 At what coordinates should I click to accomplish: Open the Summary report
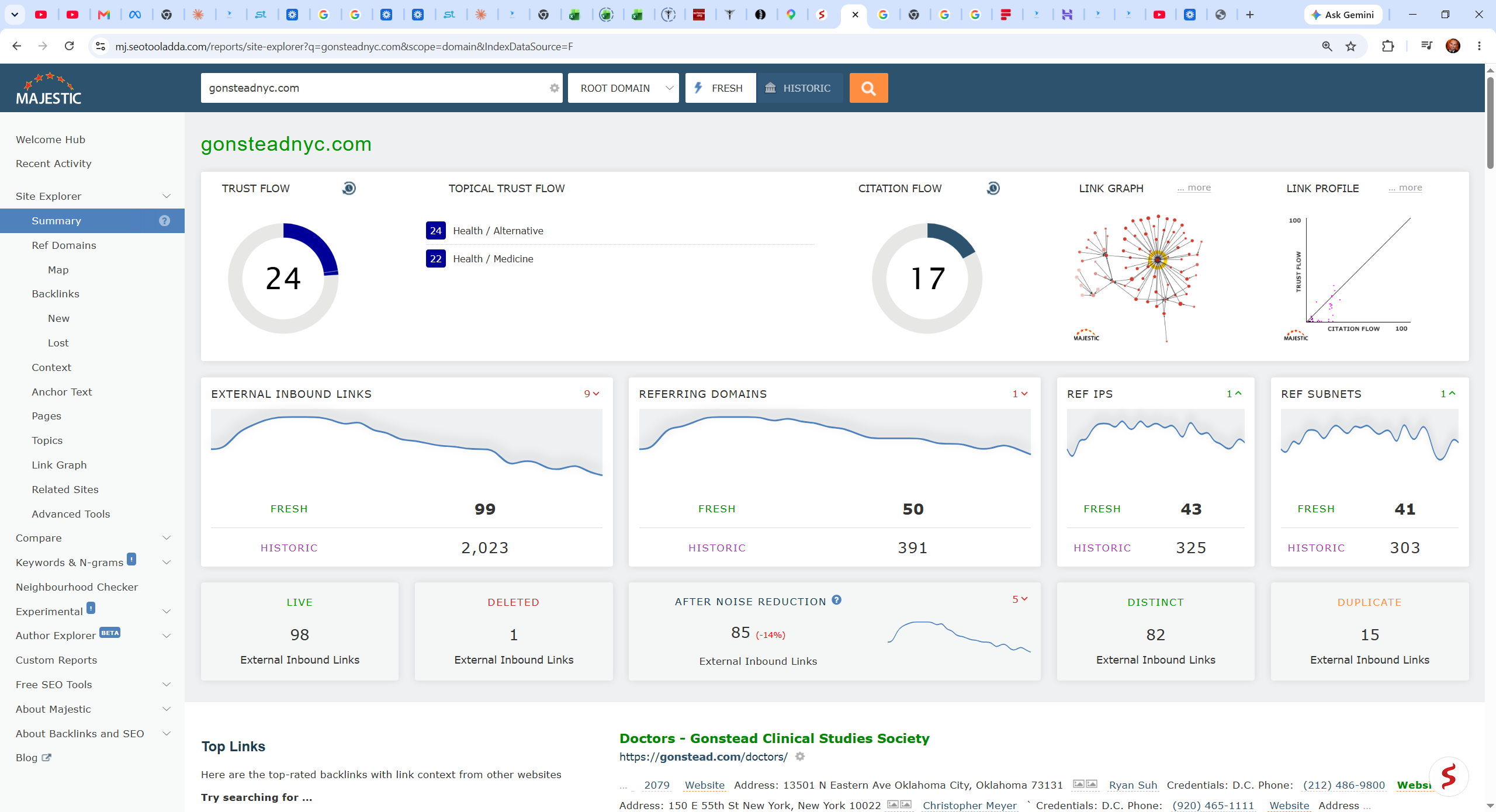tap(57, 221)
